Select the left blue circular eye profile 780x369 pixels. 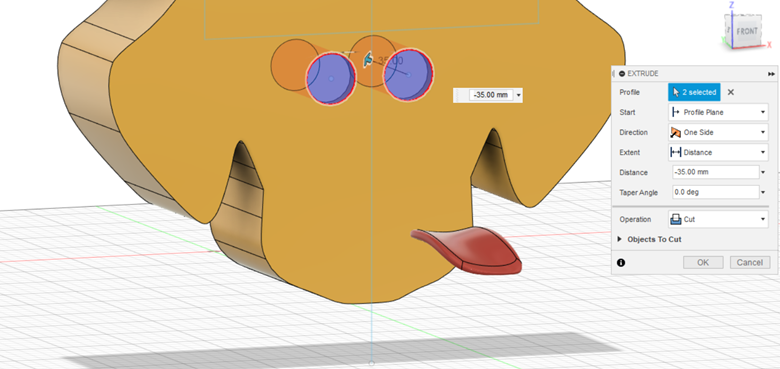tap(331, 78)
